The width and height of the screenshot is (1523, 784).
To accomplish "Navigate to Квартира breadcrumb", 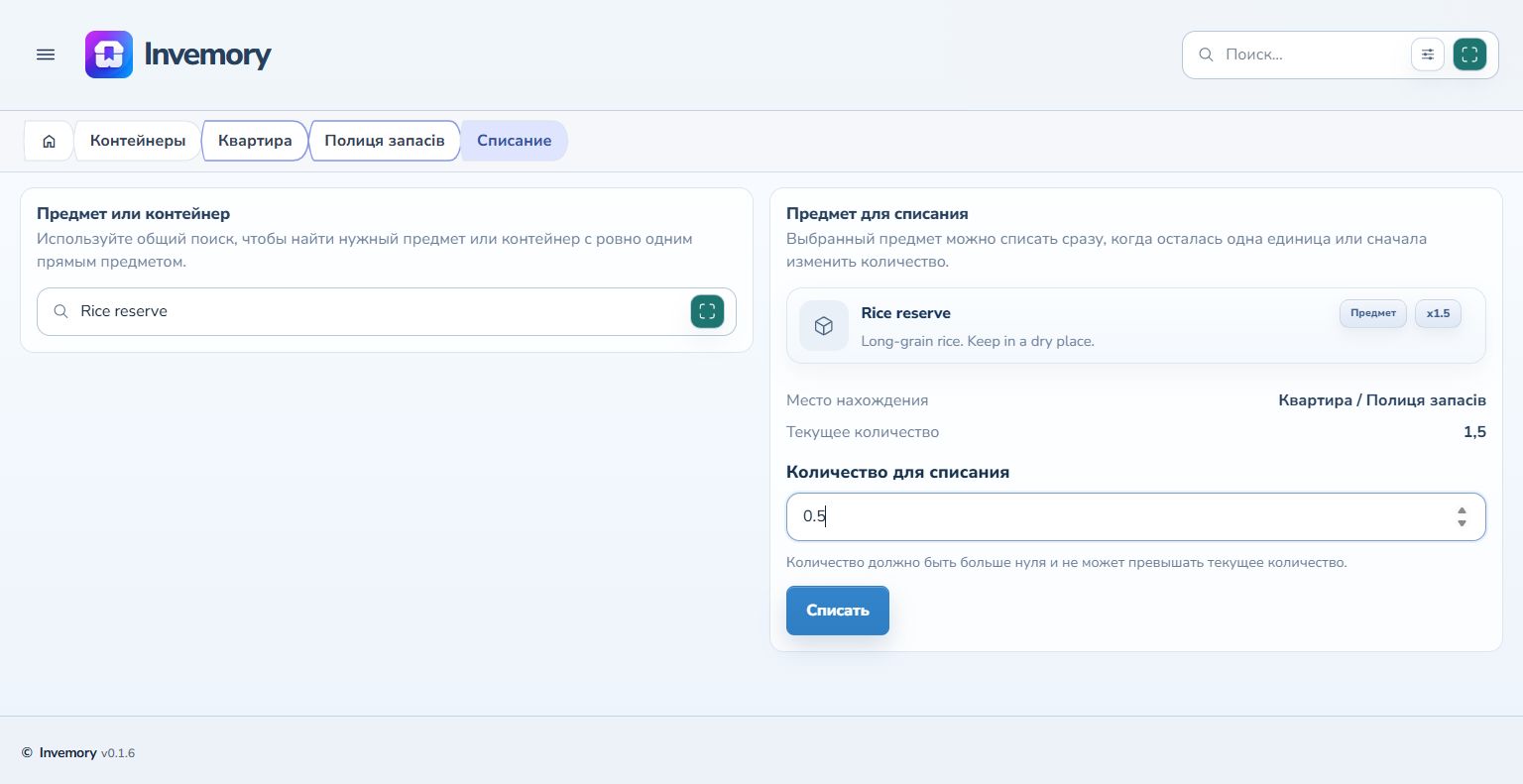I will 255,141.
